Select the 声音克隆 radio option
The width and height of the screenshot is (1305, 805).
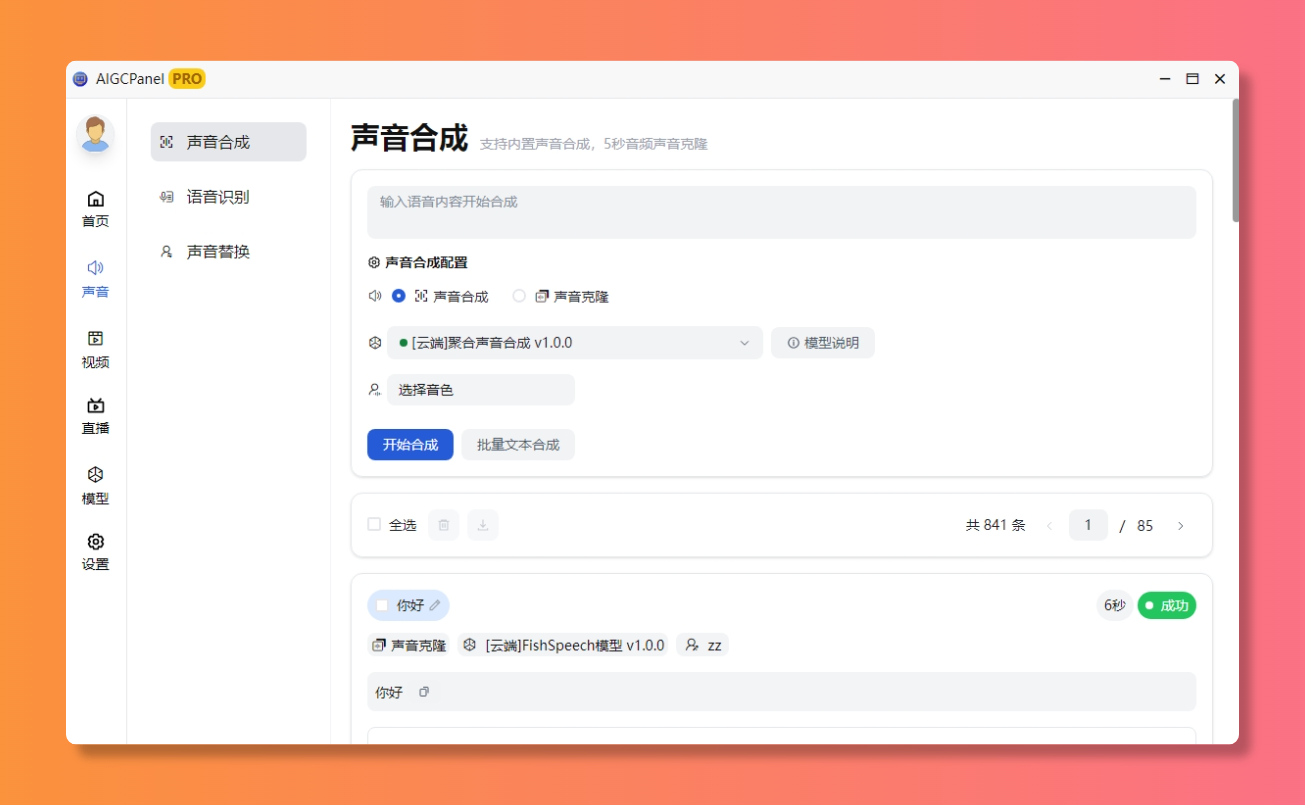click(x=519, y=296)
